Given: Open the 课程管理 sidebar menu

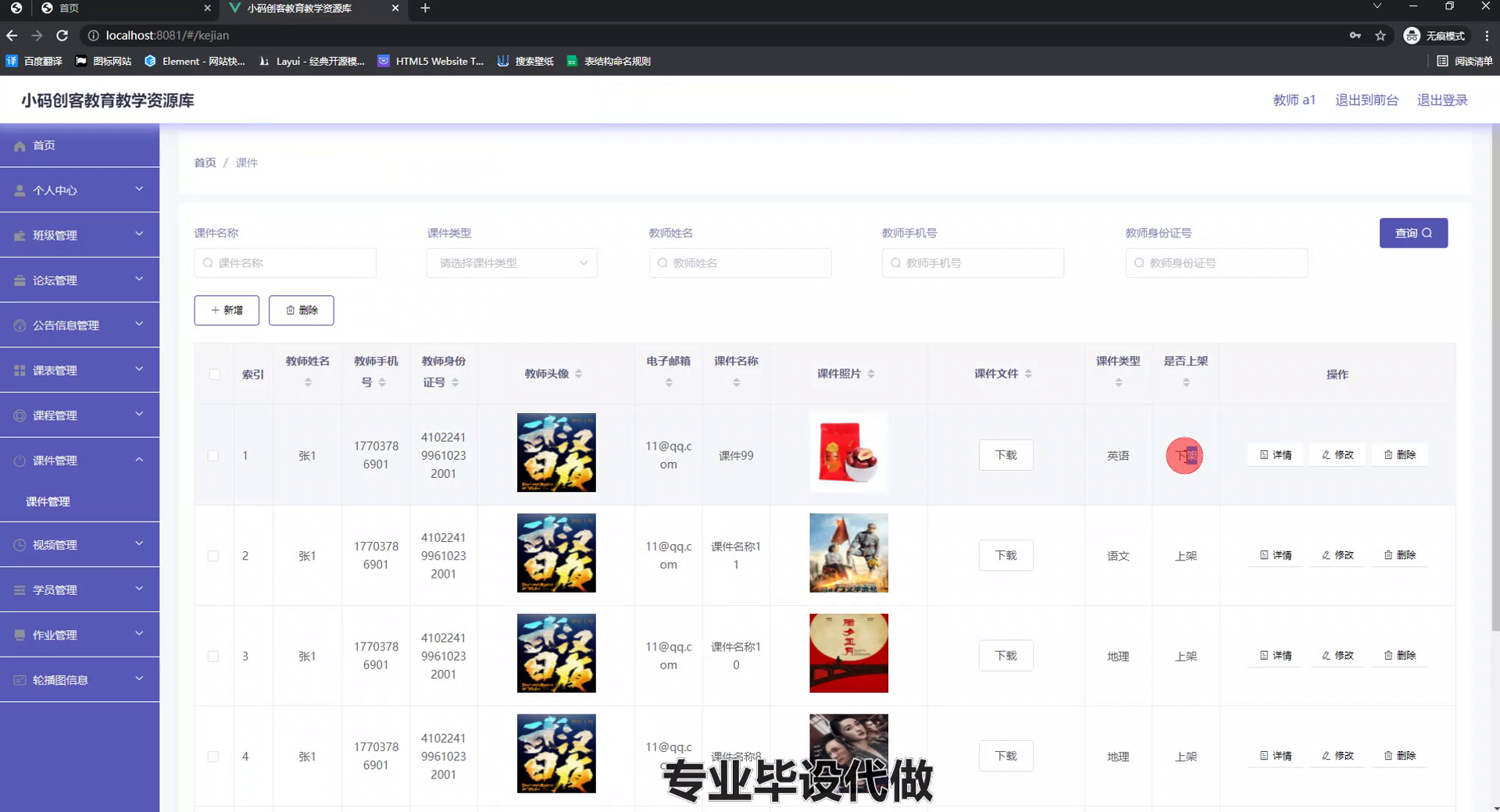Looking at the screenshot, I should 80,415.
